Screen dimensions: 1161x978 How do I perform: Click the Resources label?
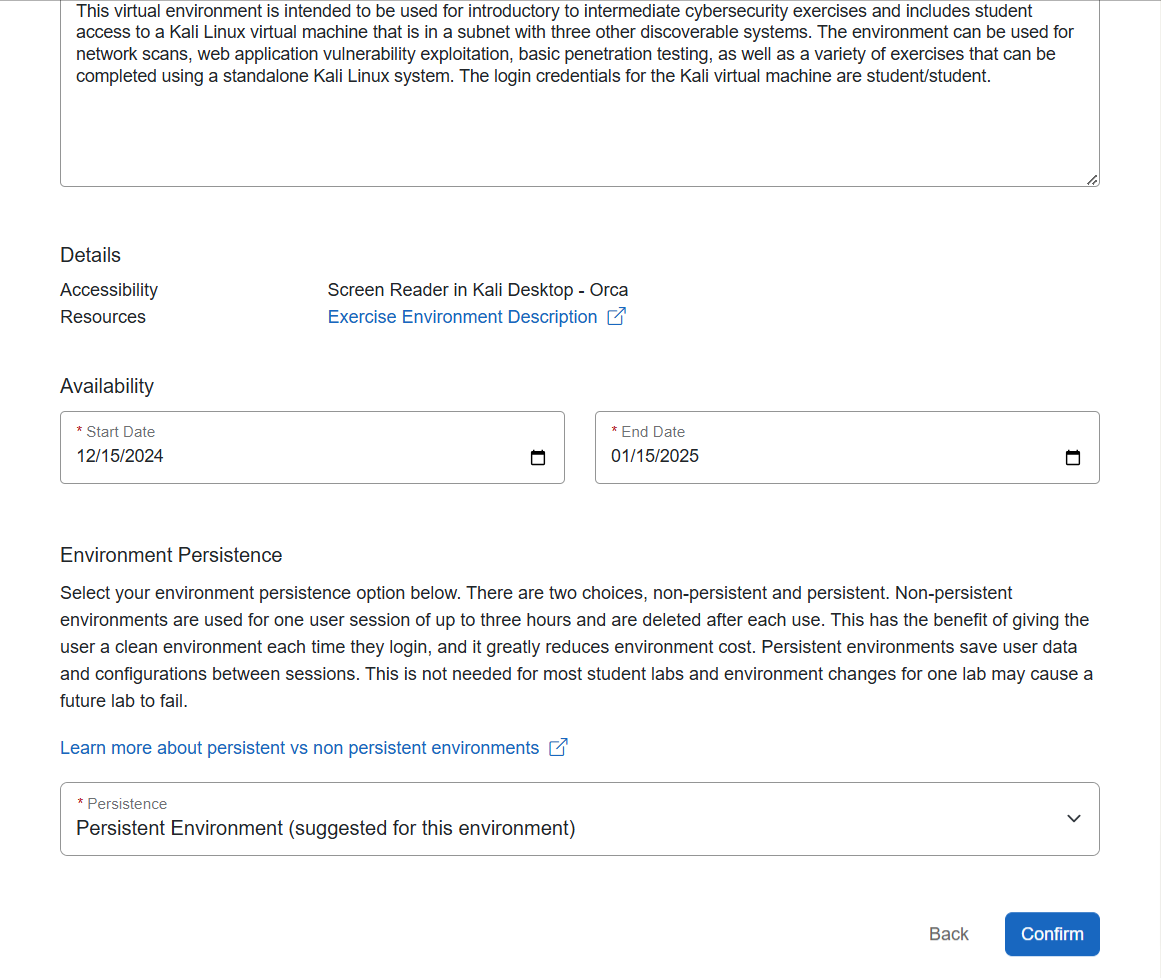(103, 317)
